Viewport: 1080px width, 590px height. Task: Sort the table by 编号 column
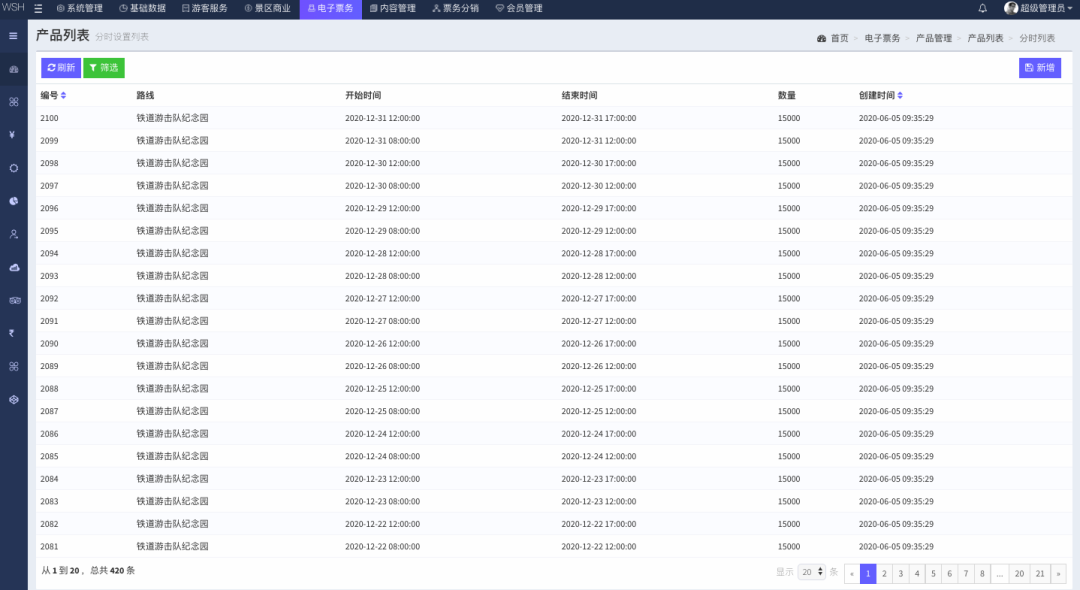pos(63,96)
